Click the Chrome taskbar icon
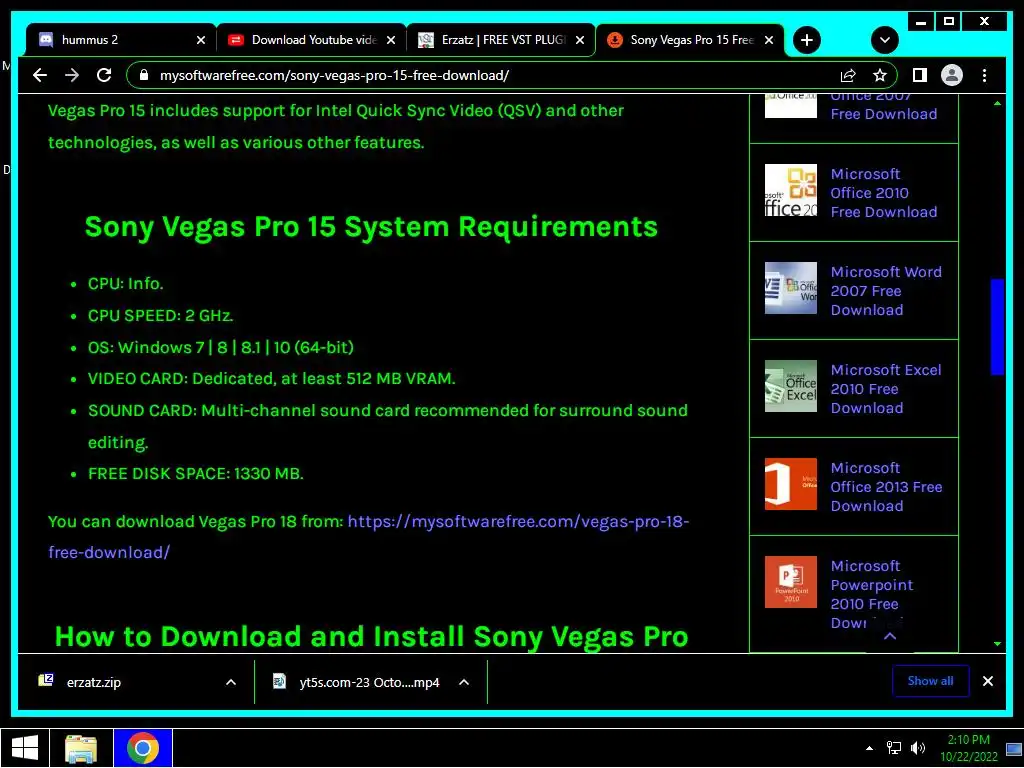 (x=142, y=748)
